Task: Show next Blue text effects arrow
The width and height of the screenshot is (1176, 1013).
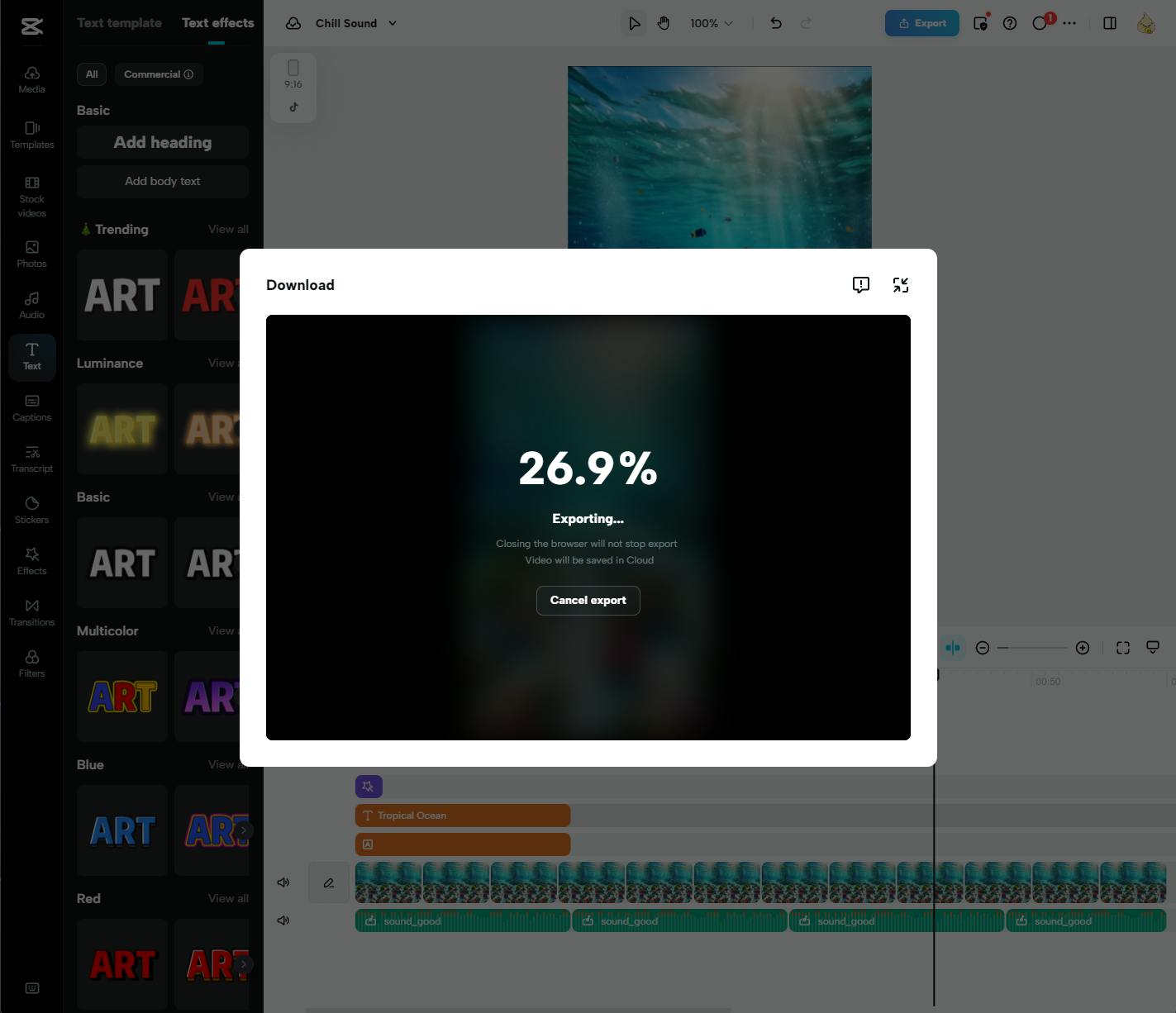Action: pyautogui.click(x=244, y=830)
